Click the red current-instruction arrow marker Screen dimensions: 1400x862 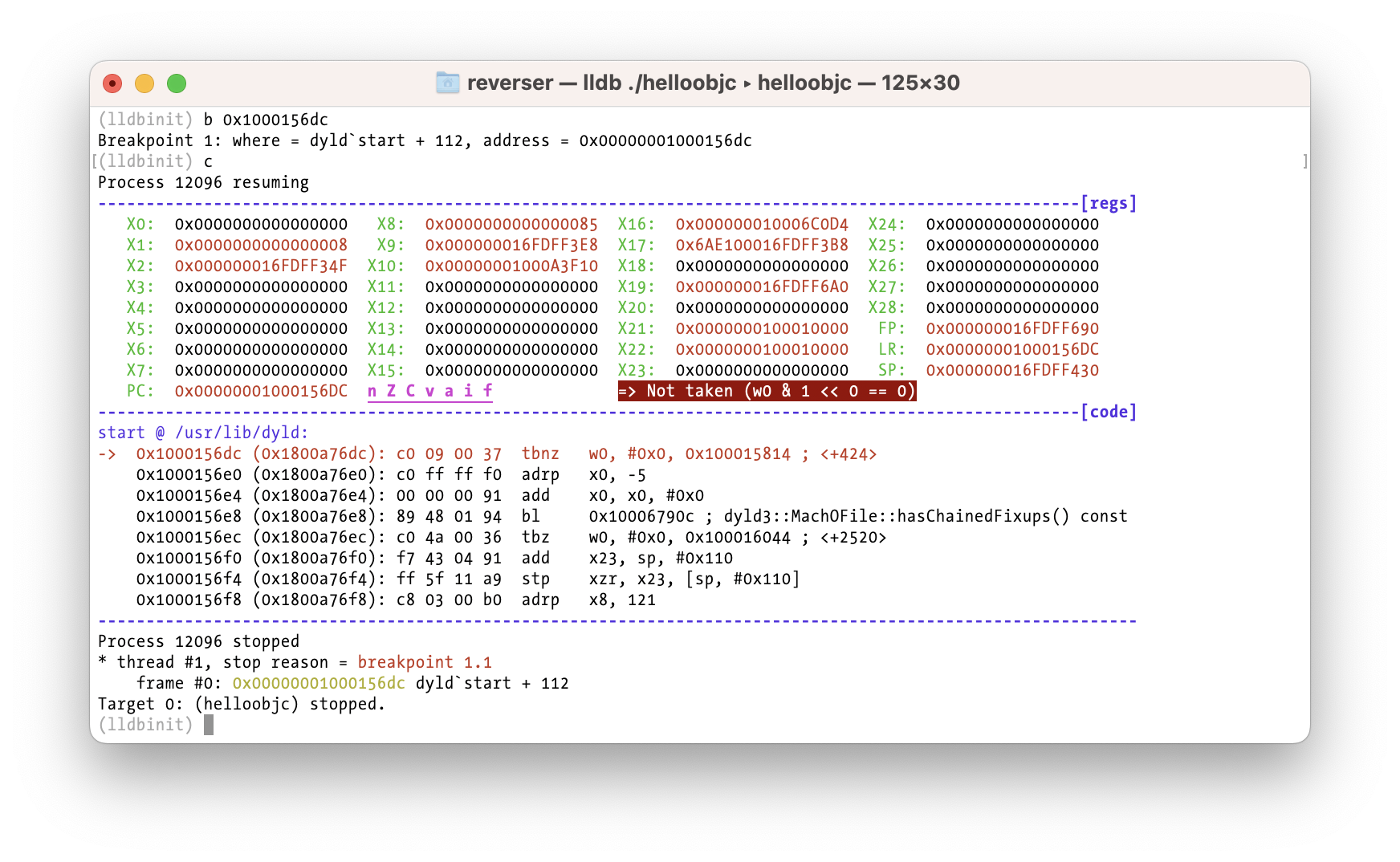coord(107,454)
